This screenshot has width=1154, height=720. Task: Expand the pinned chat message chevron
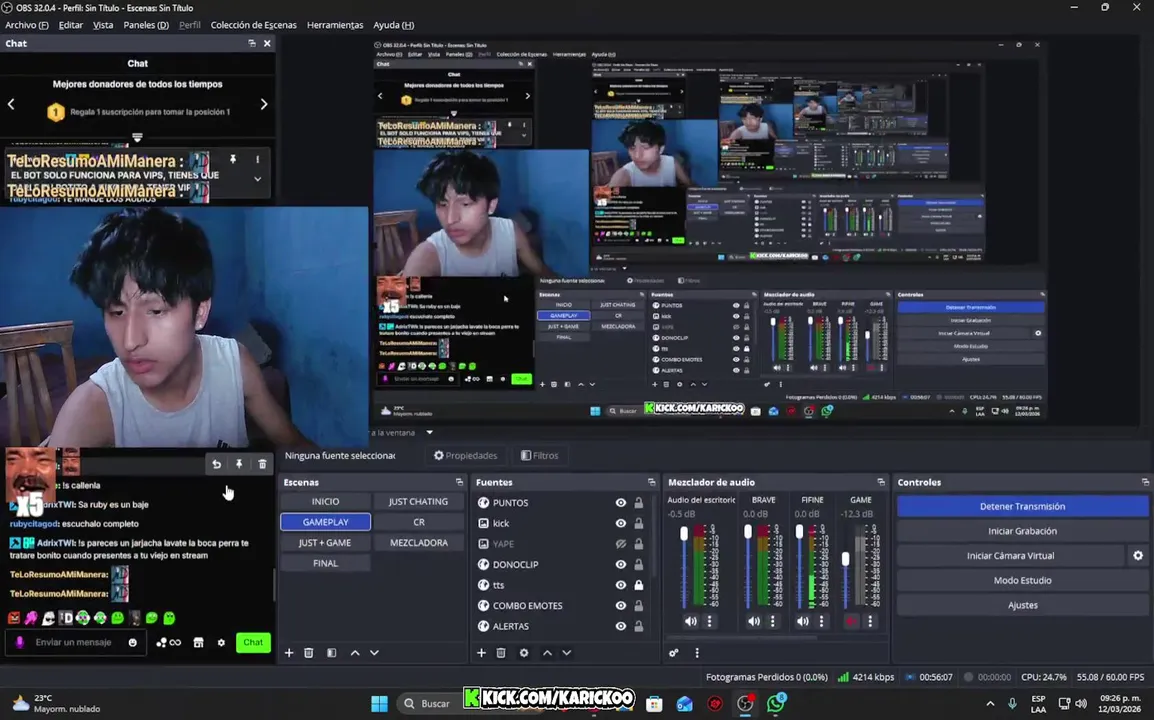coord(258,179)
